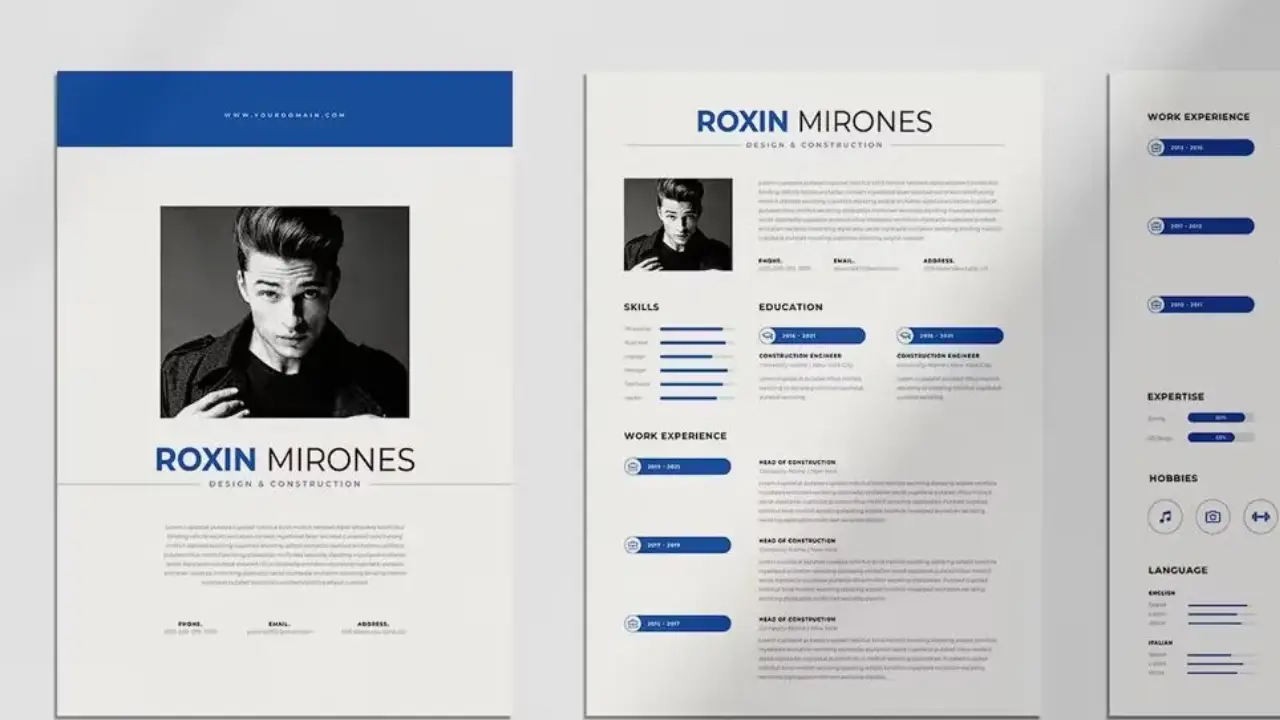
Task: Click the ITALIAN language label
Action: pyautogui.click(x=1161, y=643)
